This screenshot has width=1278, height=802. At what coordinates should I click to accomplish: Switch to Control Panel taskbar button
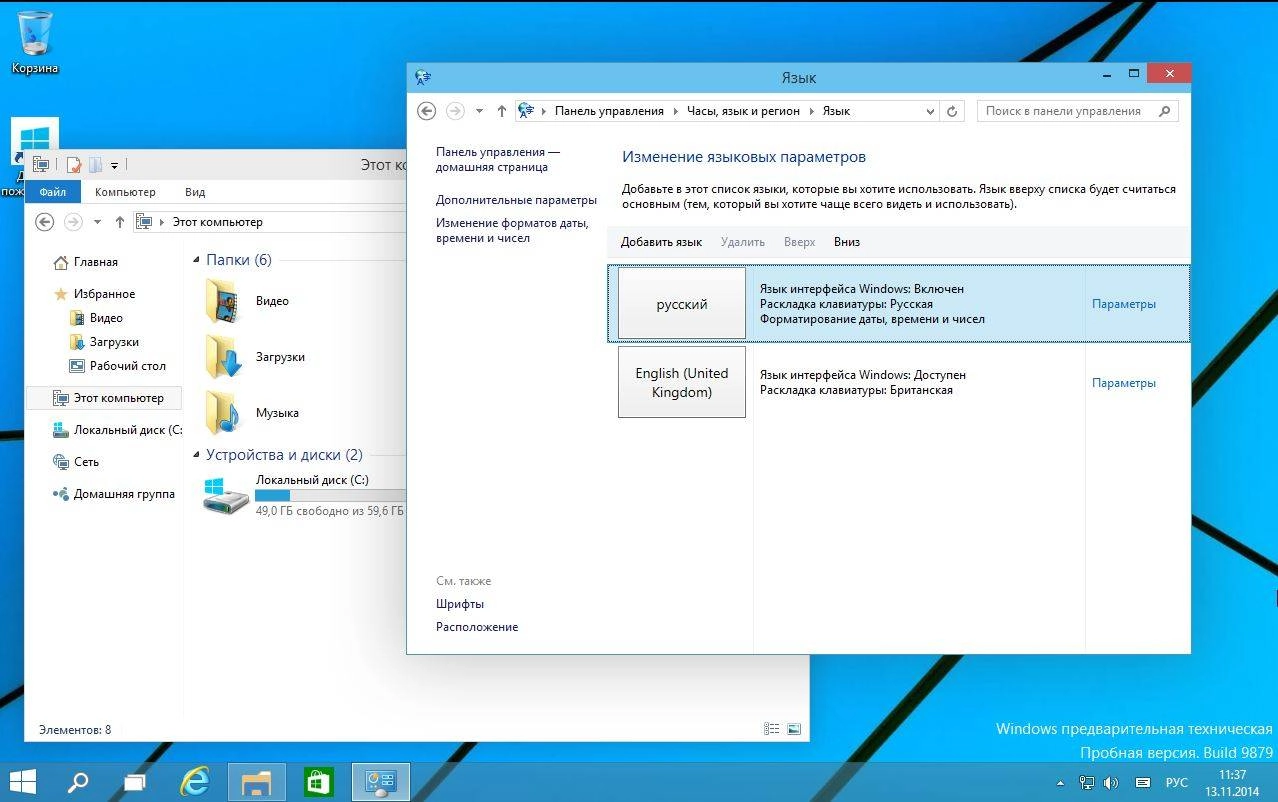coord(381,782)
